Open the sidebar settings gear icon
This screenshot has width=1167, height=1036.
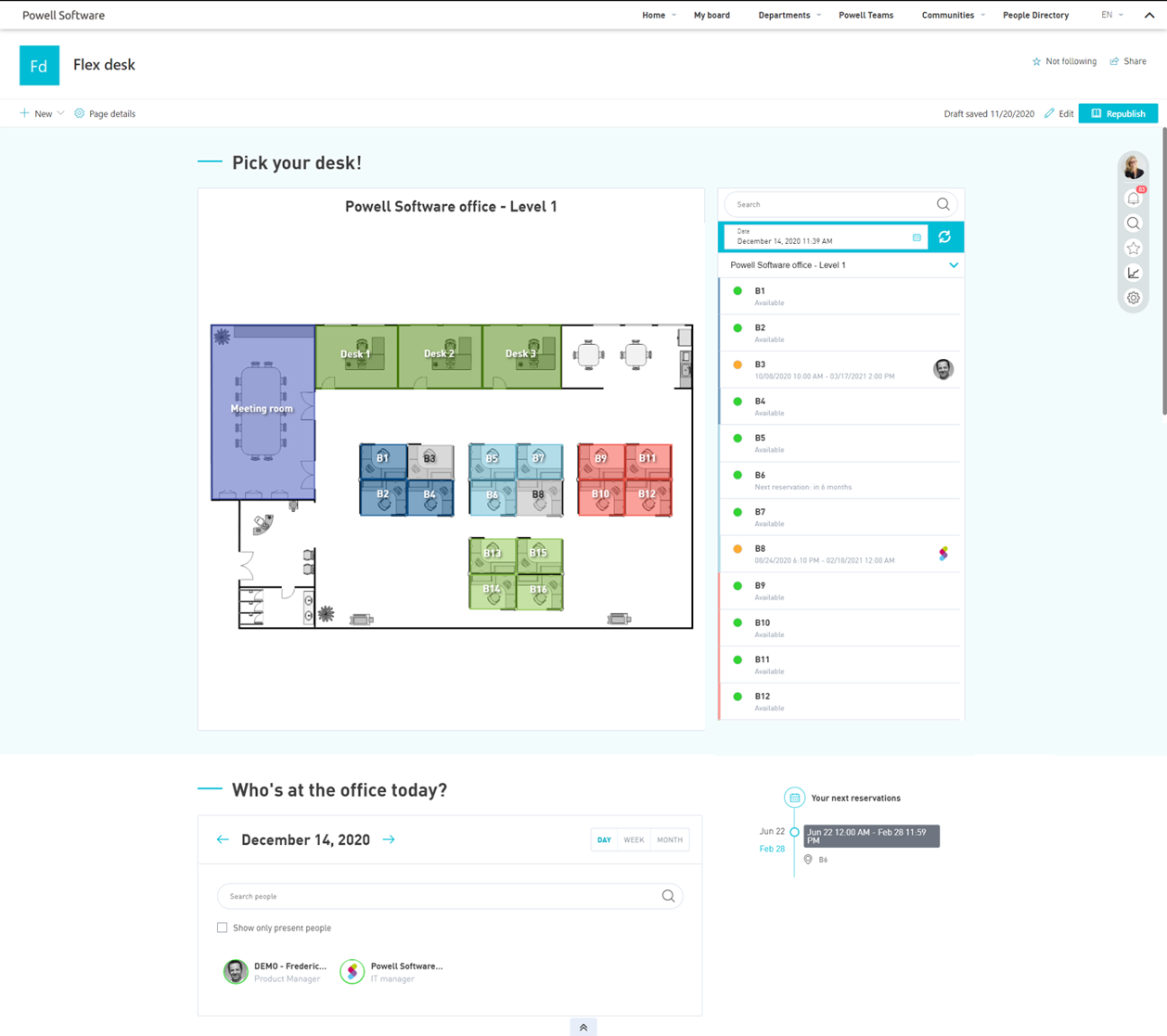click(x=1134, y=298)
